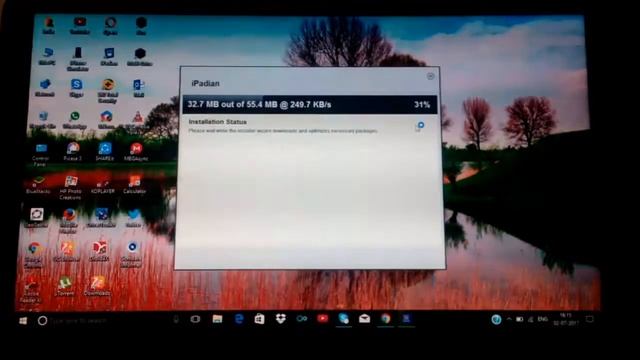Image resolution: width=640 pixels, height=360 pixels.
Task: Open the Adobe Reader desktop shortcut
Action: pos(31,290)
